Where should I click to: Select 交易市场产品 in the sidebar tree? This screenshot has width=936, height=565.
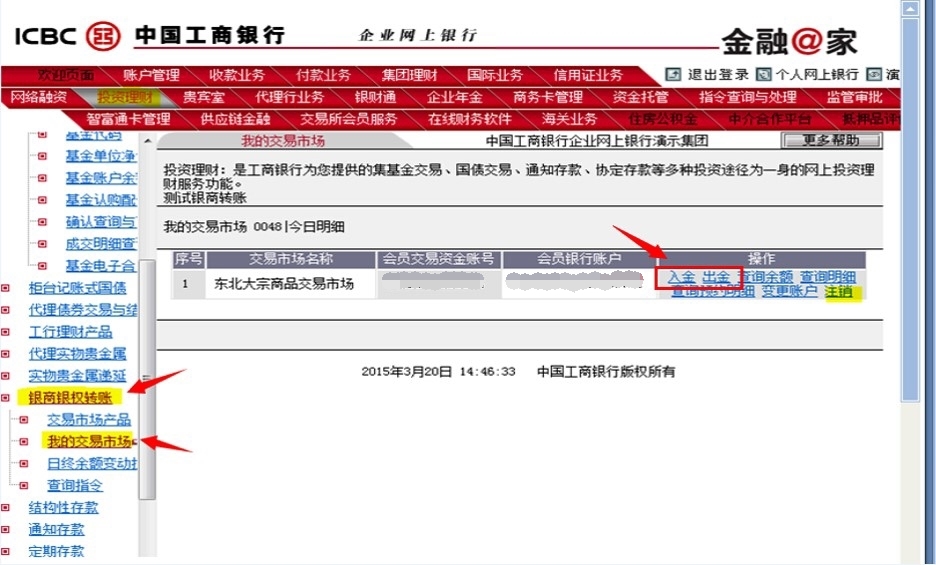point(89,420)
